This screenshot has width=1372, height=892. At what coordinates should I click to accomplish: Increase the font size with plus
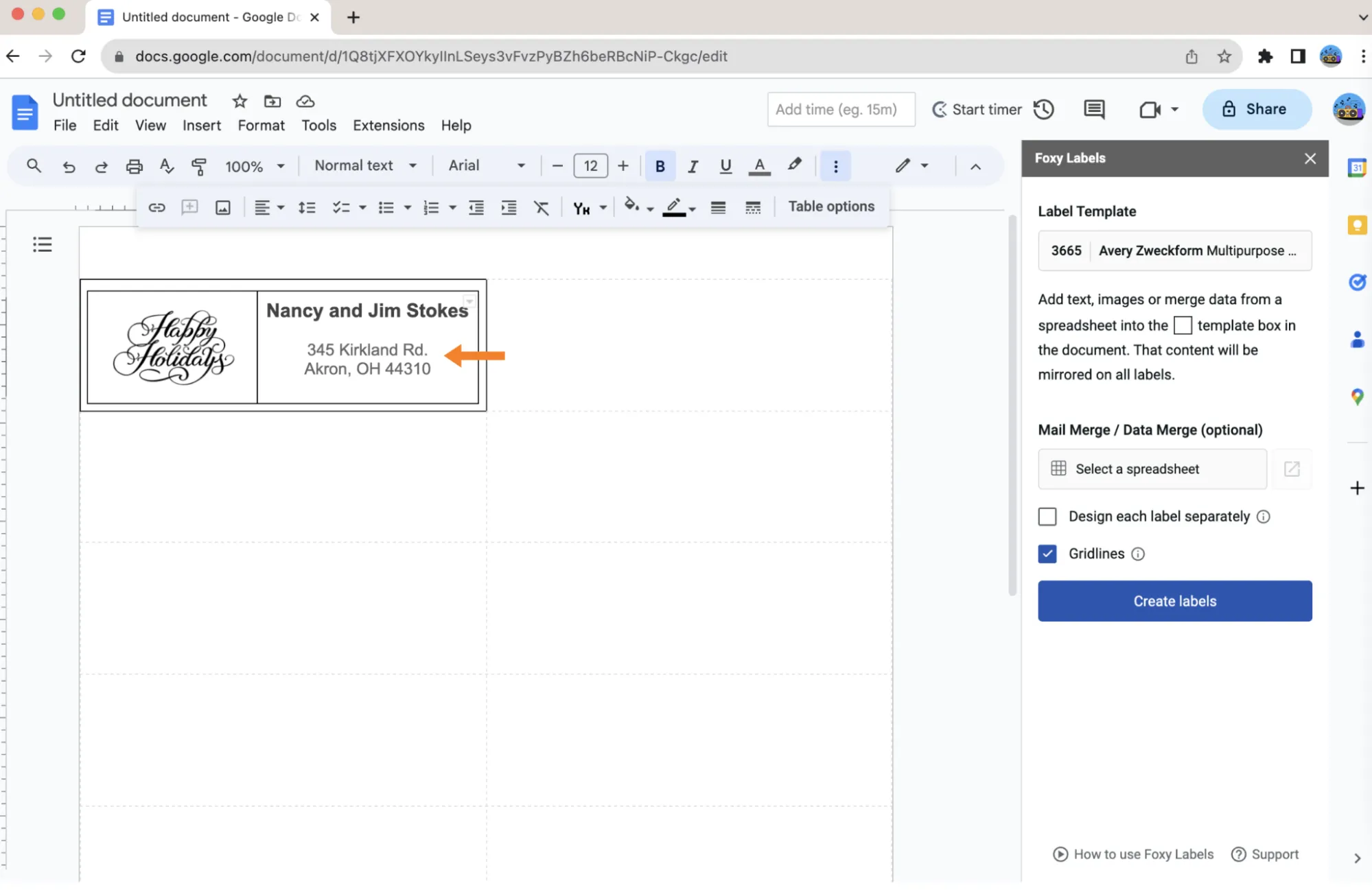click(623, 166)
